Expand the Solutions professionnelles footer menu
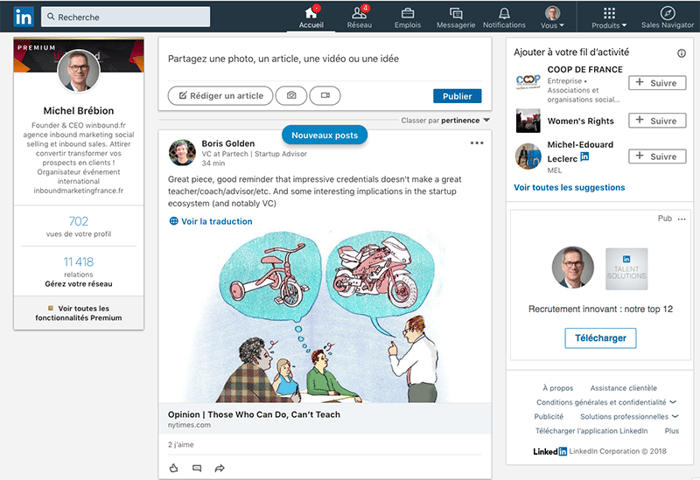Screen dimensions: 700x480 pos(629,417)
